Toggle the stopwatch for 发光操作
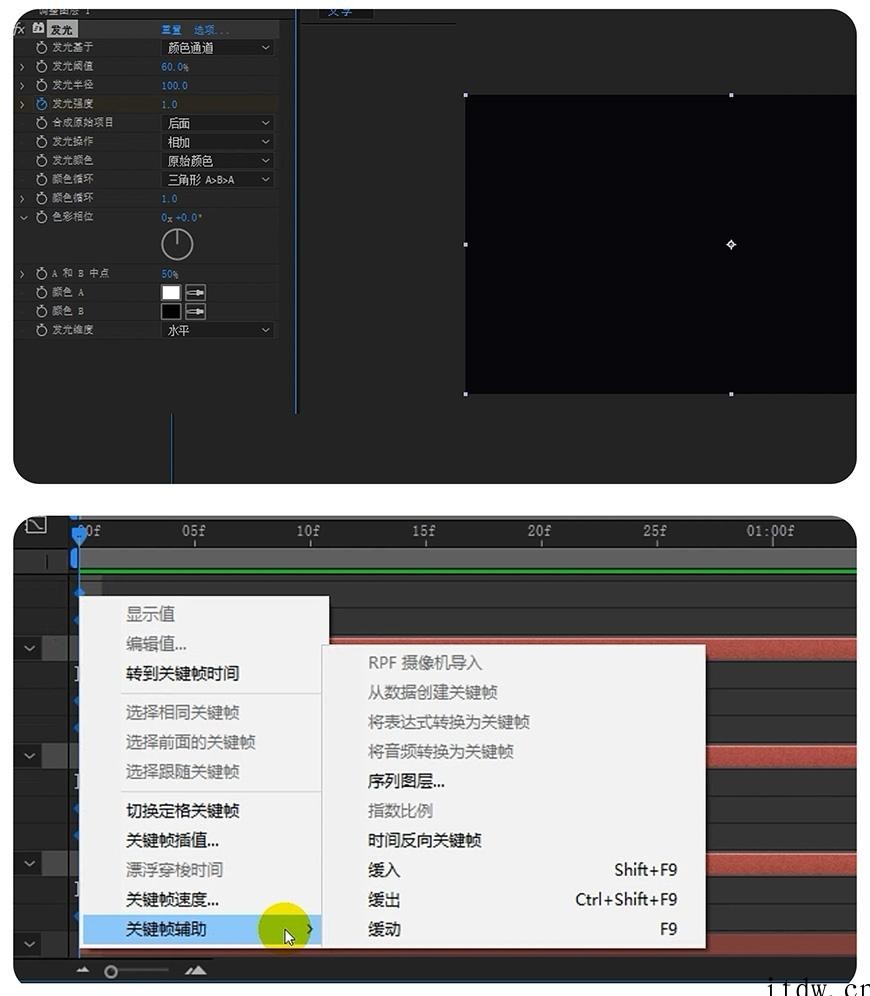This screenshot has width=870, height=996. (x=41, y=142)
